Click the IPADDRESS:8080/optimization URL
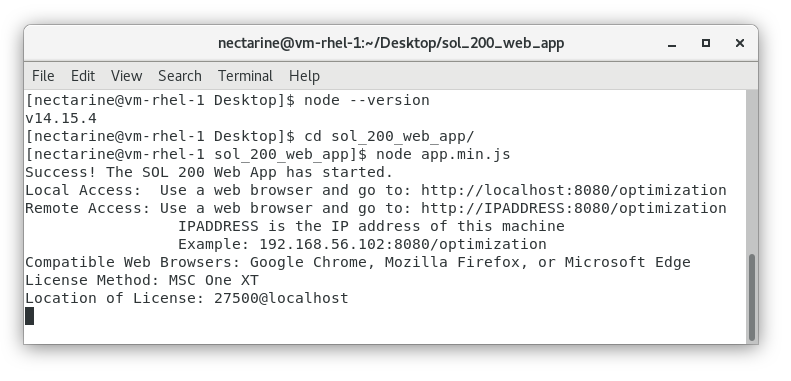This screenshot has height=381, width=791. (574, 208)
